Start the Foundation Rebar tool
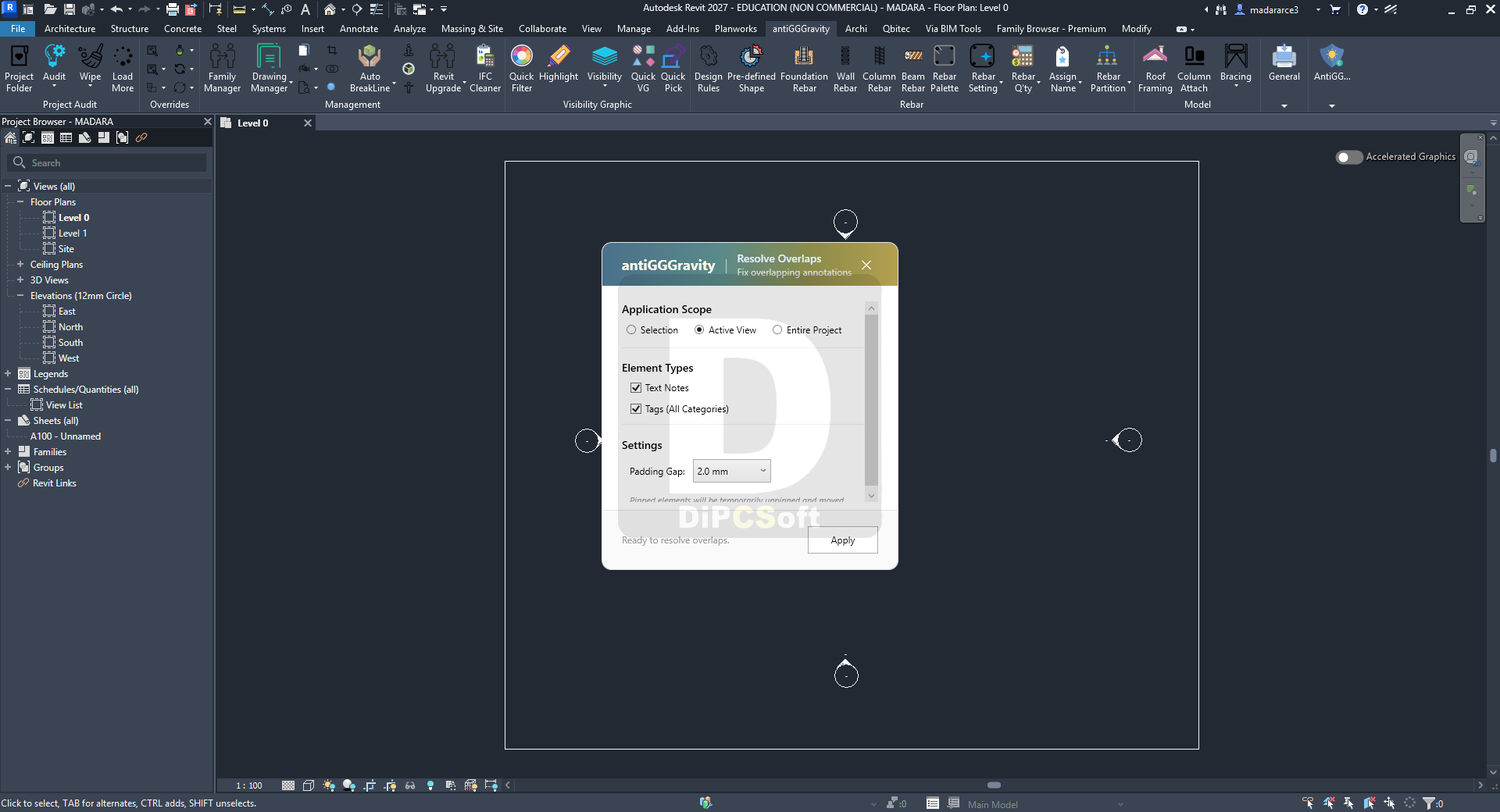 point(804,69)
